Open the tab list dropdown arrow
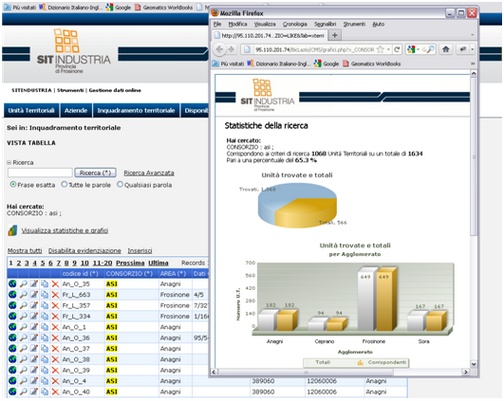This screenshot has width=504, height=401. coord(472,35)
